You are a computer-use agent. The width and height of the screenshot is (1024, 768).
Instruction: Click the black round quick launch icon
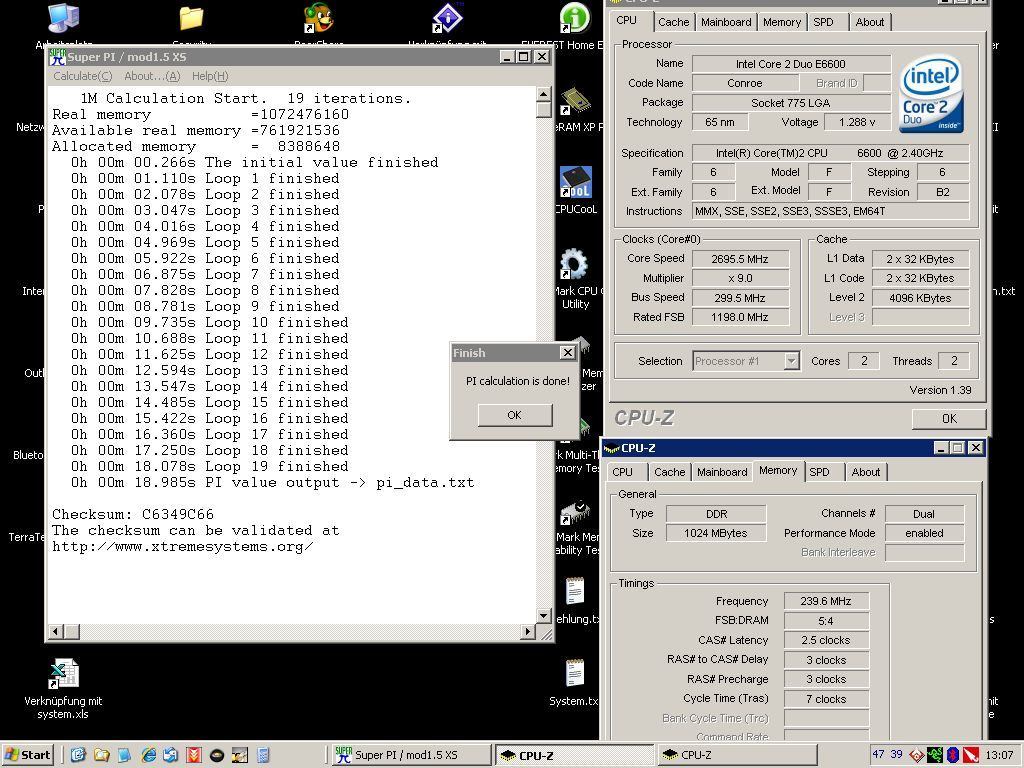217,756
